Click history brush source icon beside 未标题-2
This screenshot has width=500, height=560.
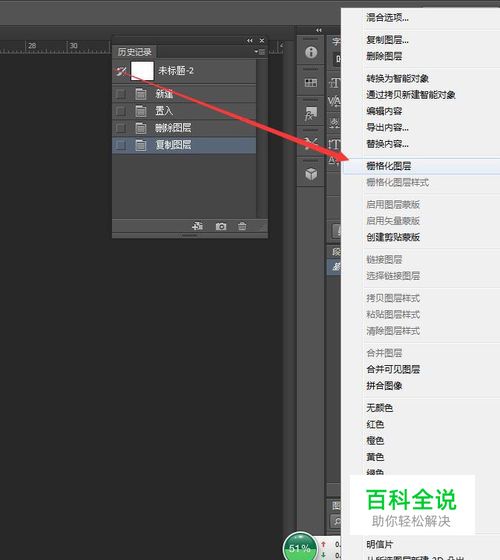click(x=121, y=71)
